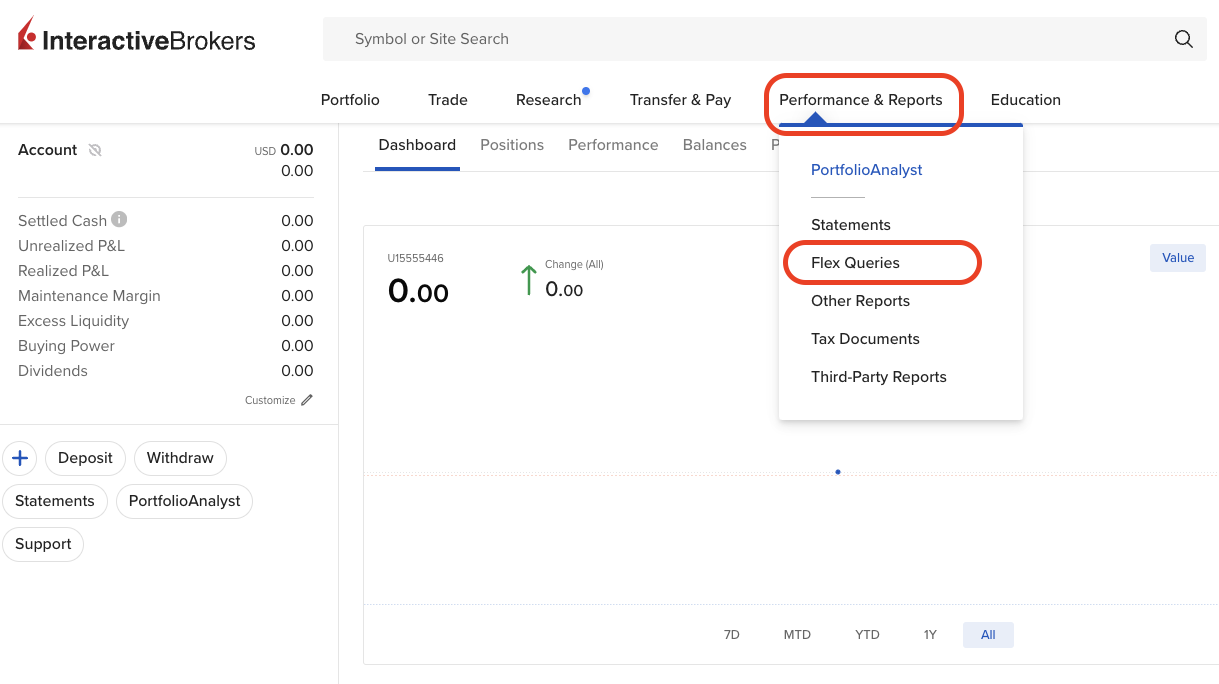Screen dimensions: 1219x684
Task: Click the search magnifier icon
Action: pyautogui.click(x=1183, y=39)
